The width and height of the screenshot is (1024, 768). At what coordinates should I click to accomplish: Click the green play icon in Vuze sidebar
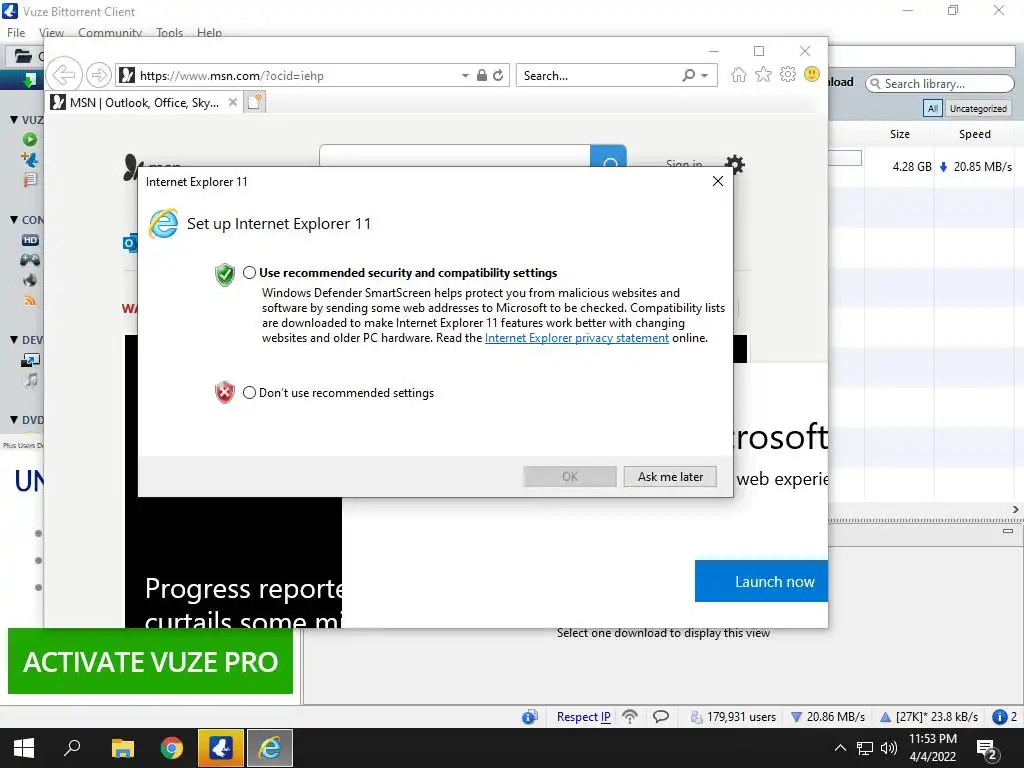click(30, 139)
